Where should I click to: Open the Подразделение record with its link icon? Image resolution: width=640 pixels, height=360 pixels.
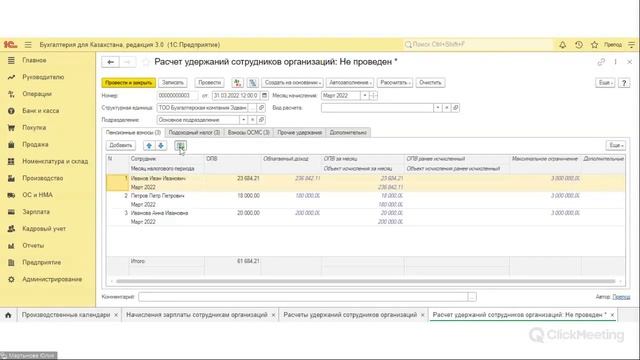point(261,120)
